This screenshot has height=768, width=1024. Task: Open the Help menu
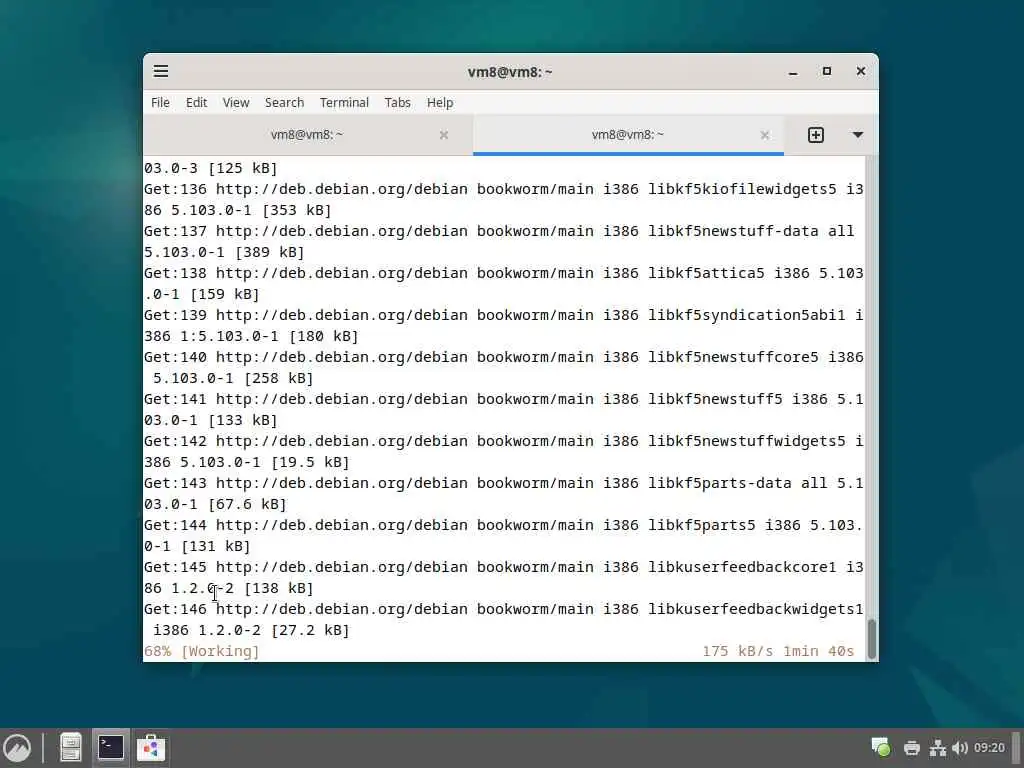point(440,103)
